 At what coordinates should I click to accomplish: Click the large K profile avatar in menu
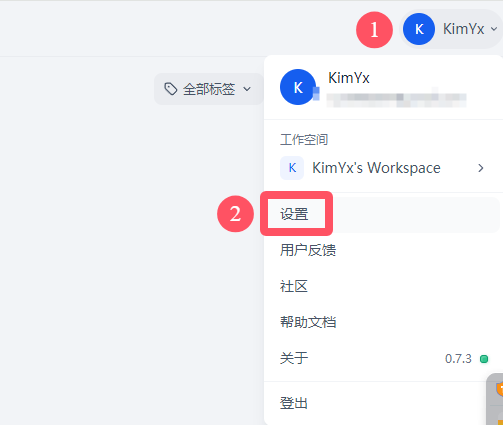298,87
